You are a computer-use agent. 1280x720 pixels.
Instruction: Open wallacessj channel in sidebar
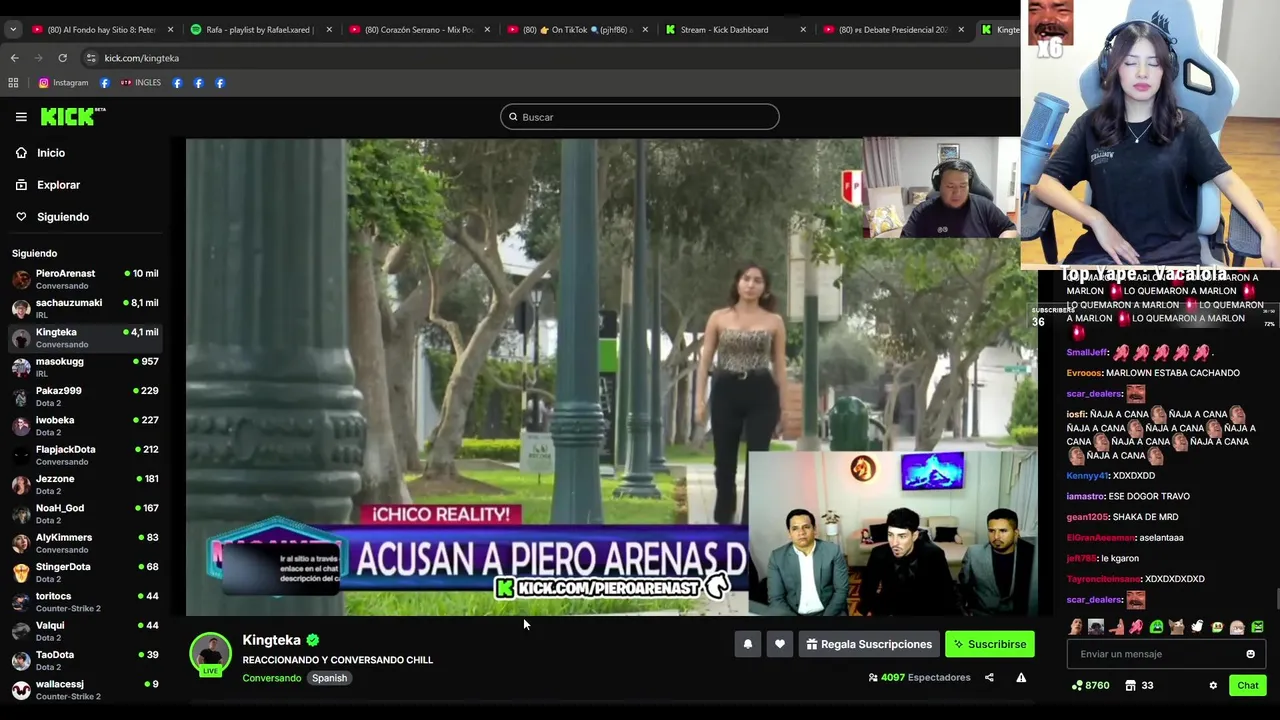click(85, 690)
